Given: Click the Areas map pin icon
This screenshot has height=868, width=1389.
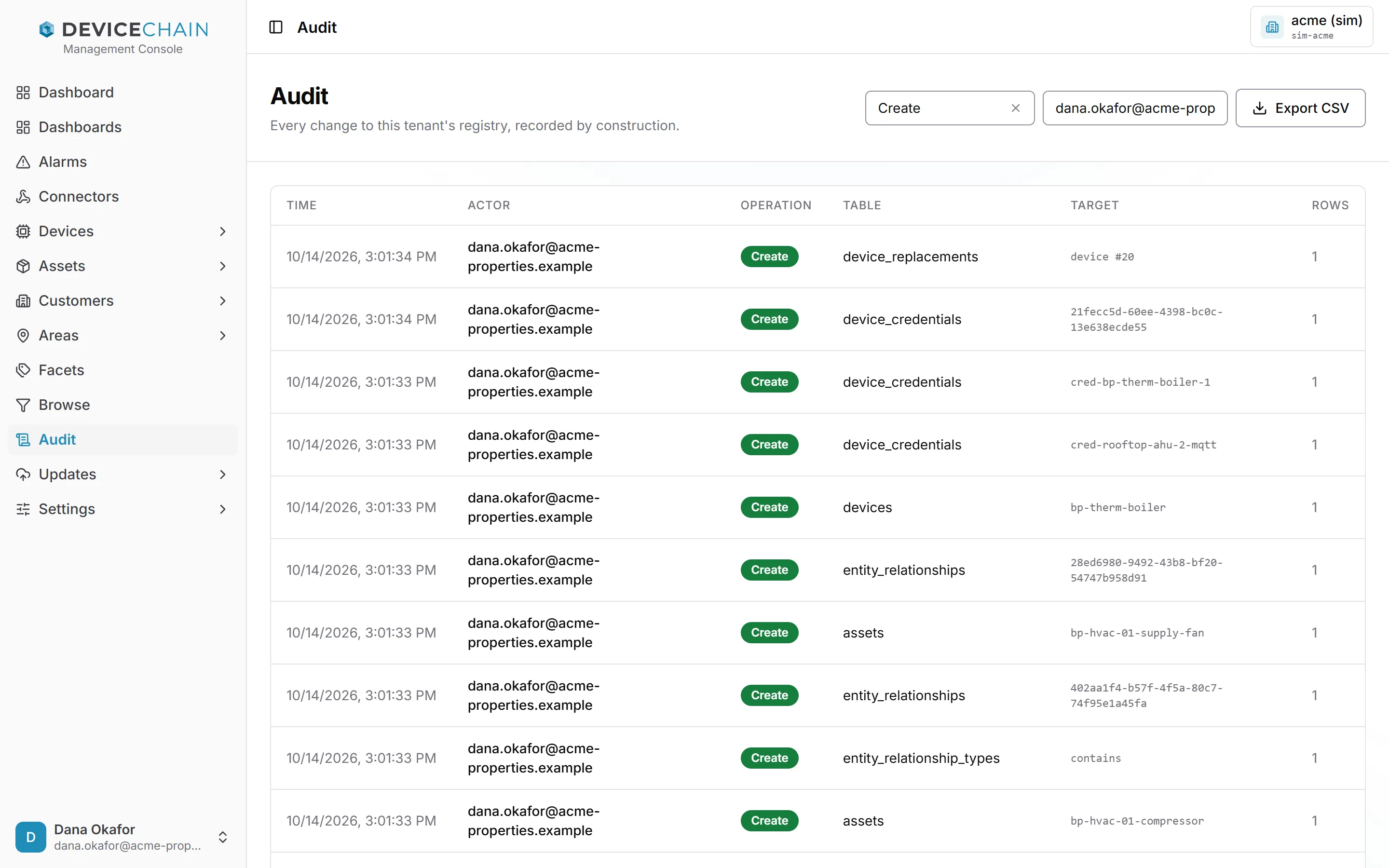Looking at the screenshot, I should 23,335.
